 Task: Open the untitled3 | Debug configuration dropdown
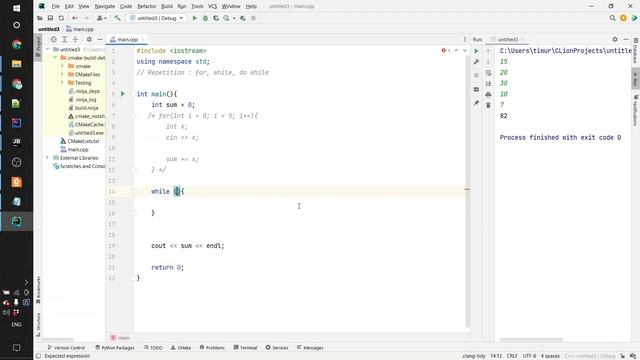(156, 18)
